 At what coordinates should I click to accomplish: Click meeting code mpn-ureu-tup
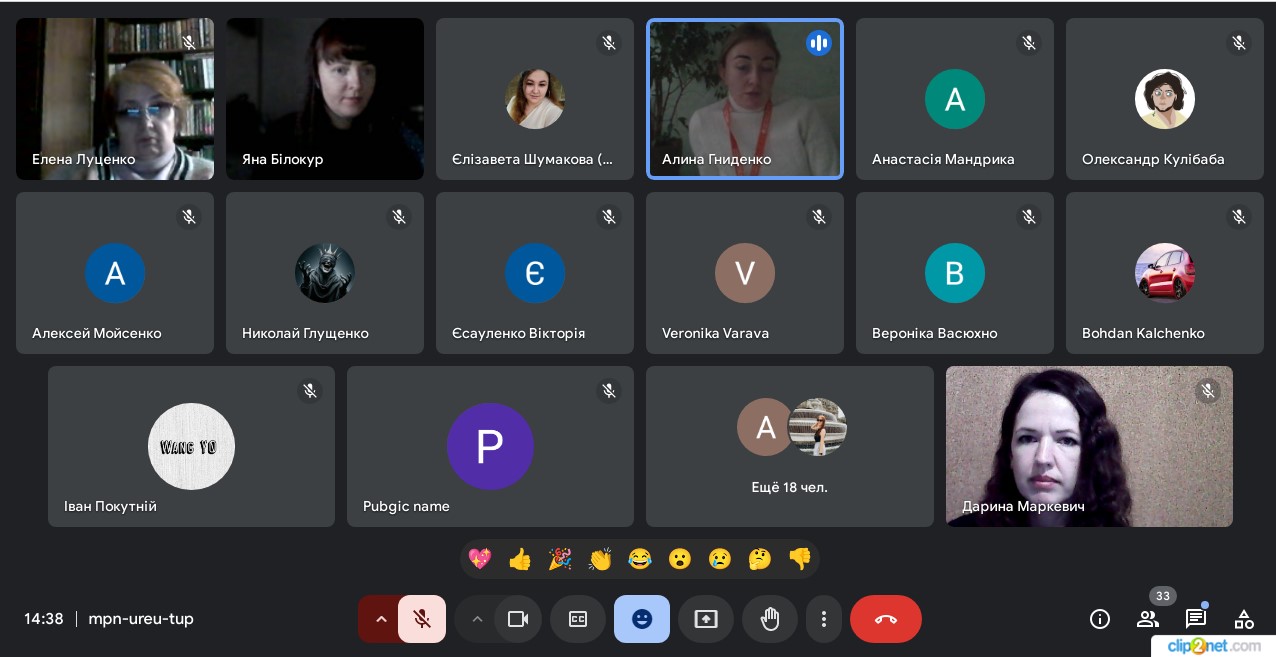(141, 619)
